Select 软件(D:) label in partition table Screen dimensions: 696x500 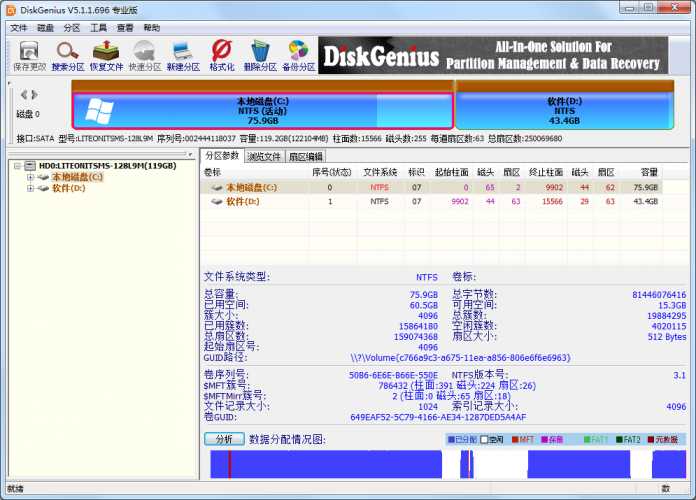[x=243, y=202]
